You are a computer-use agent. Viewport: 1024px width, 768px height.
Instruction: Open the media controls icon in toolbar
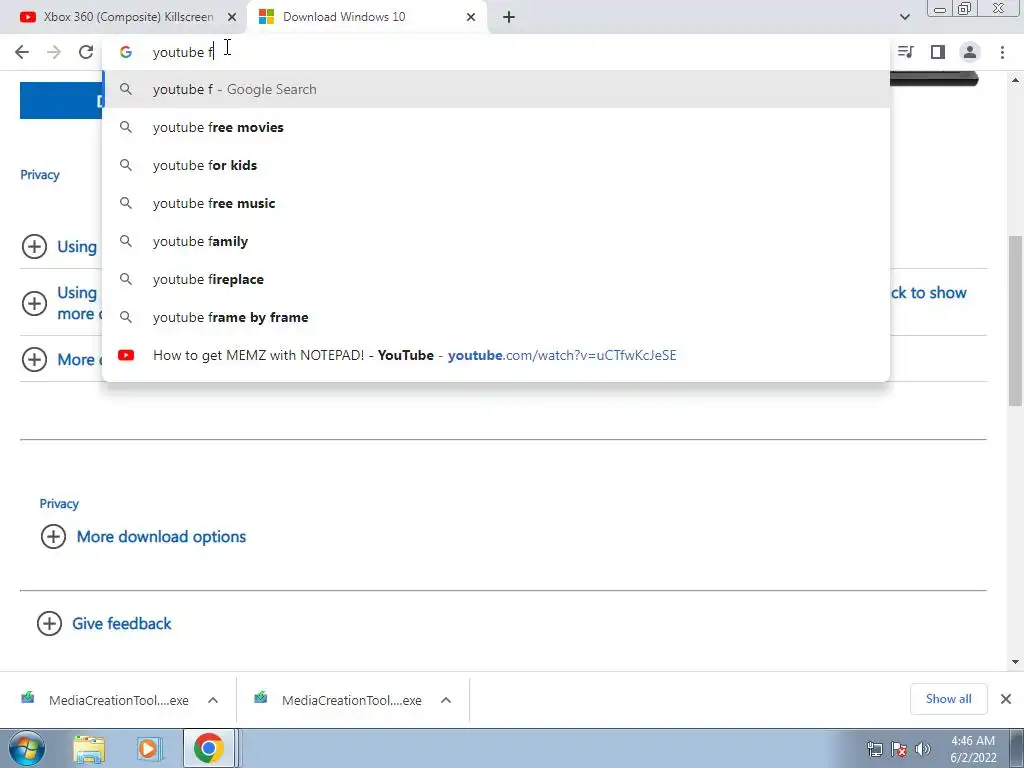coord(906,52)
